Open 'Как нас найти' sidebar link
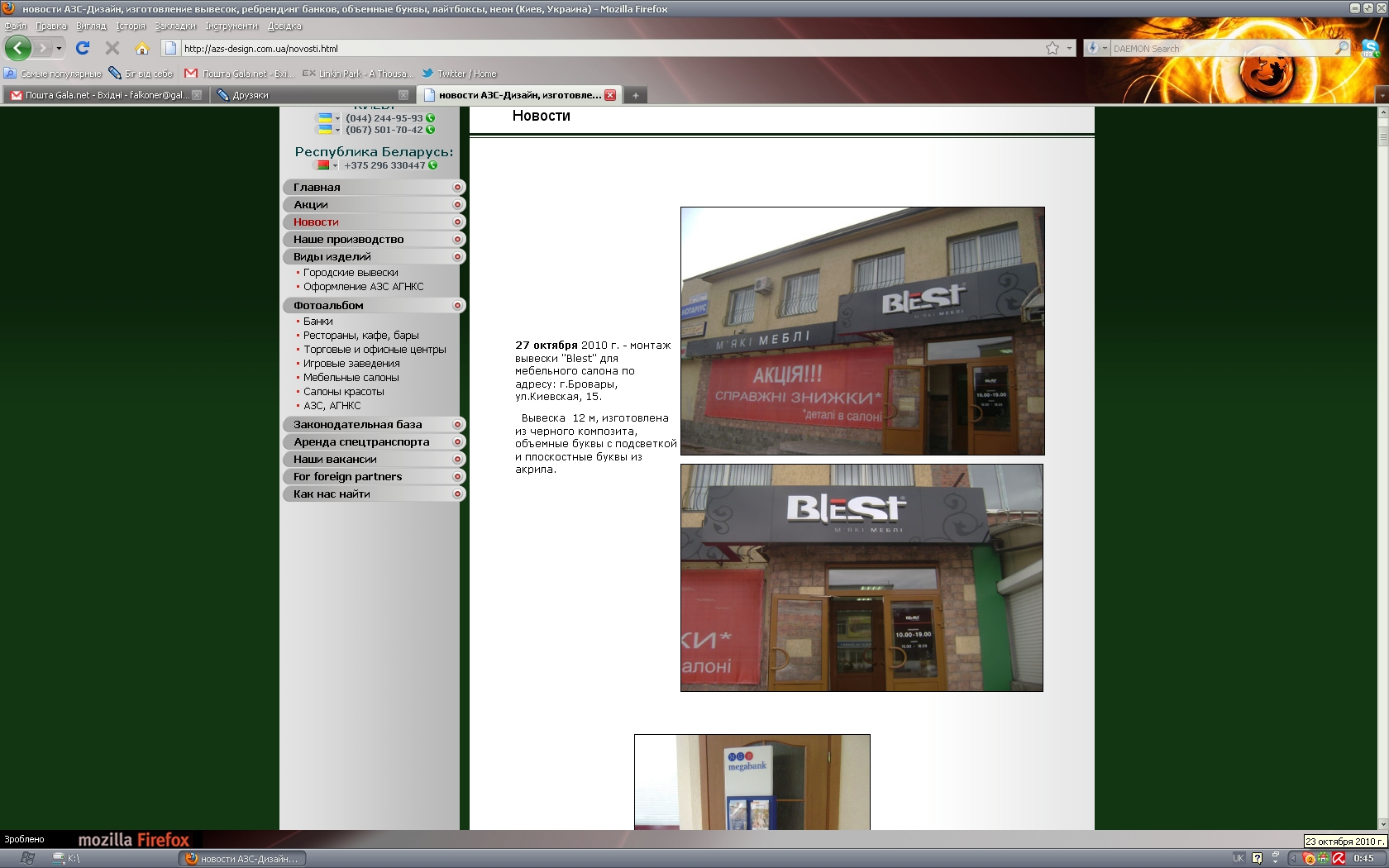This screenshot has width=1389, height=868. point(375,494)
